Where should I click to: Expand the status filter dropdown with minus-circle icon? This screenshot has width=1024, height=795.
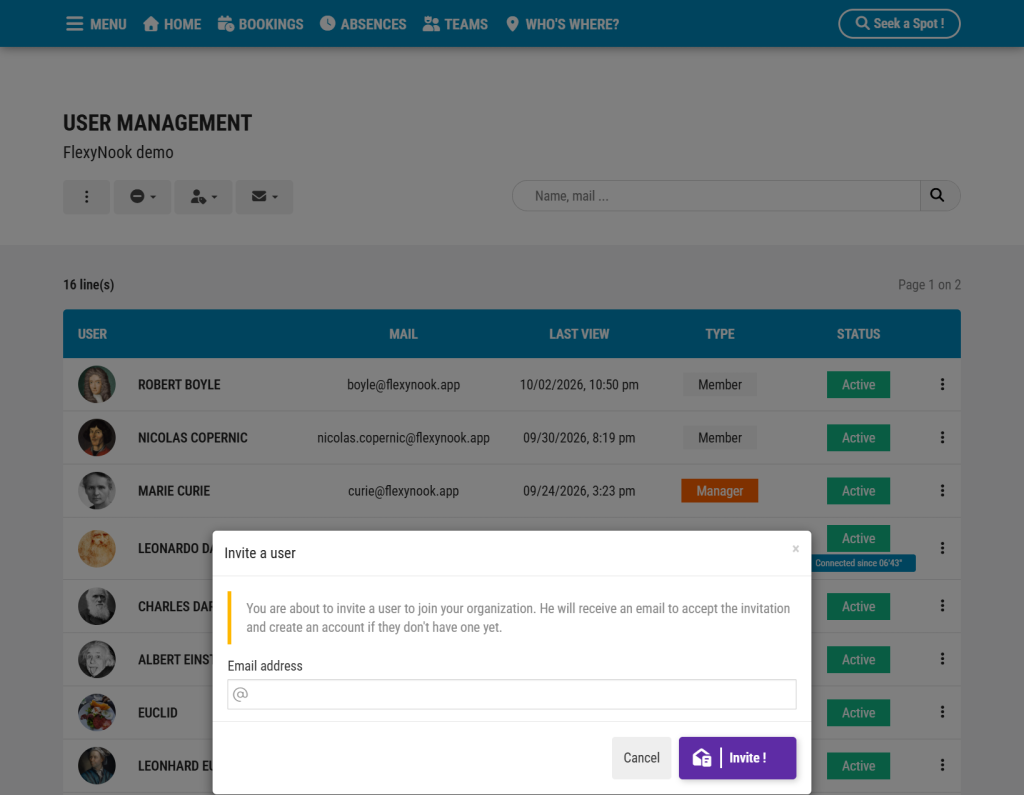point(142,197)
